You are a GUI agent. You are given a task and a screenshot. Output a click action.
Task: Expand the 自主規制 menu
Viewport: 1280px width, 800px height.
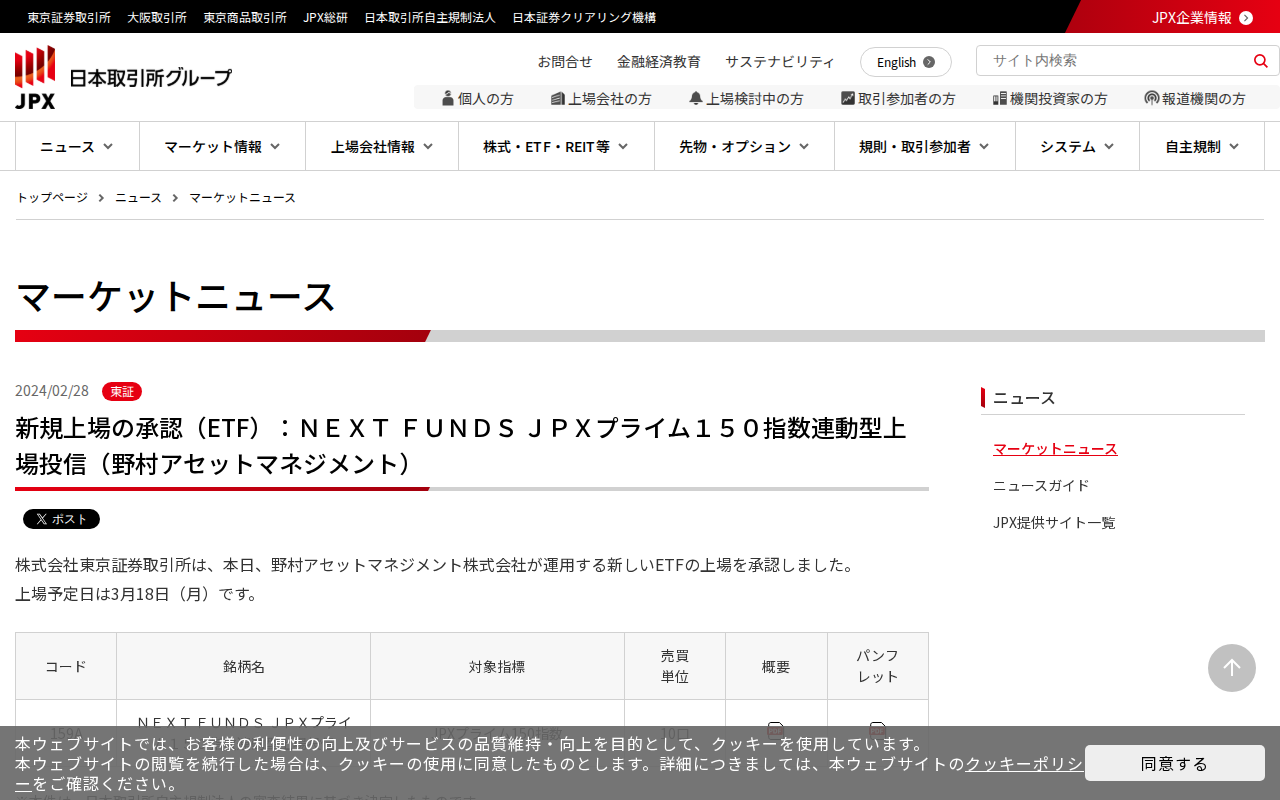1202,146
